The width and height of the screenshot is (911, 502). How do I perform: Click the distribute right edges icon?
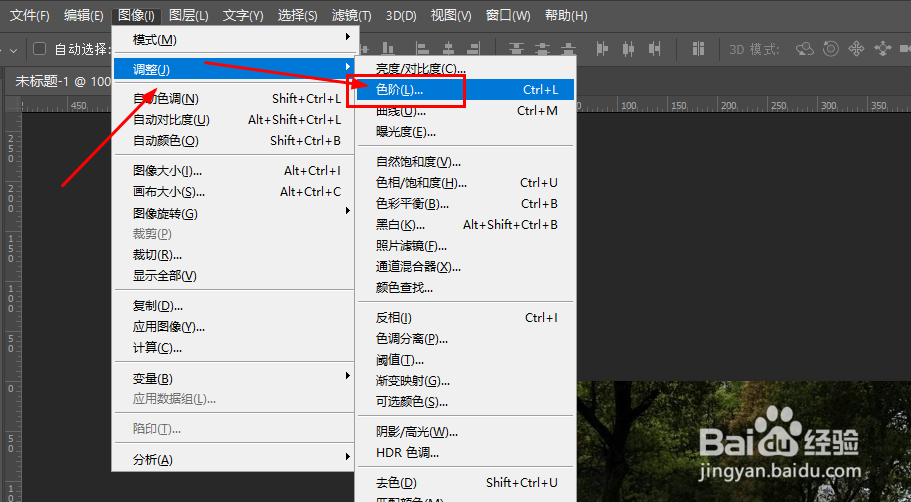[655, 49]
